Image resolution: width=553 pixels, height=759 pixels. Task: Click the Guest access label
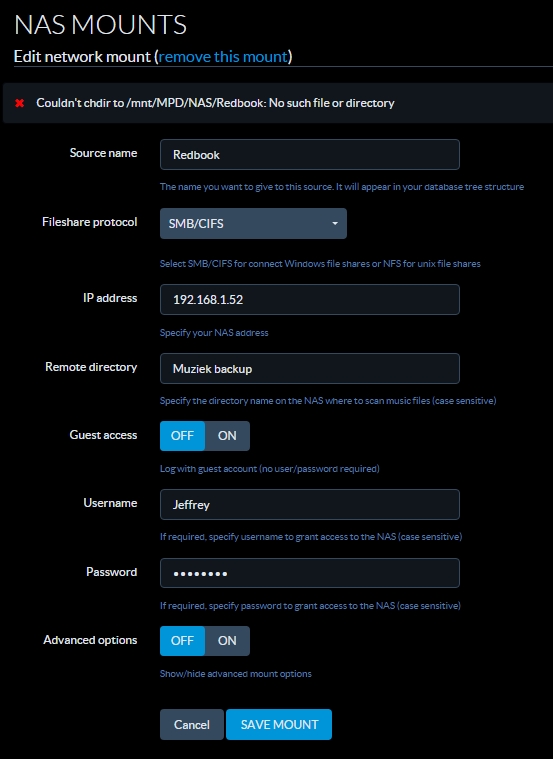click(x=103, y=435)
